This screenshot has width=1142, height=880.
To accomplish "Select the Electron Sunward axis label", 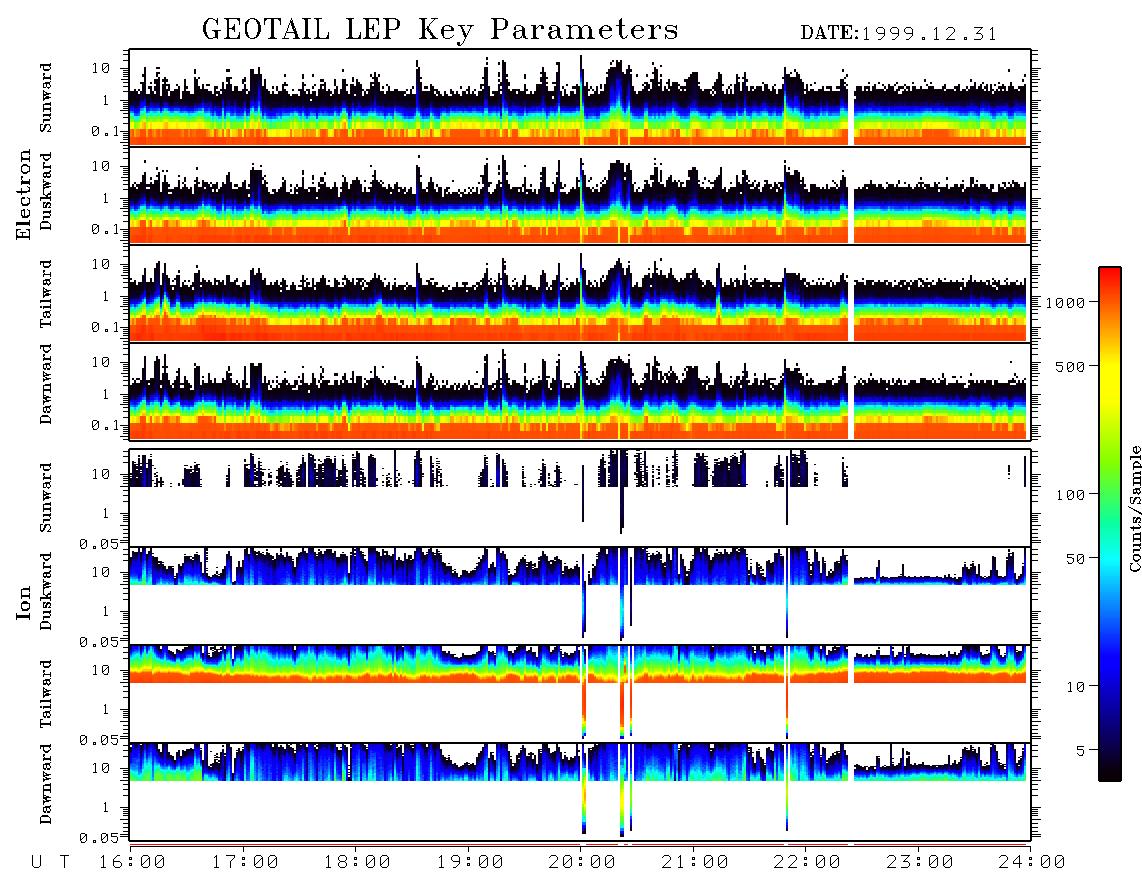I will [x=46, y=98].
